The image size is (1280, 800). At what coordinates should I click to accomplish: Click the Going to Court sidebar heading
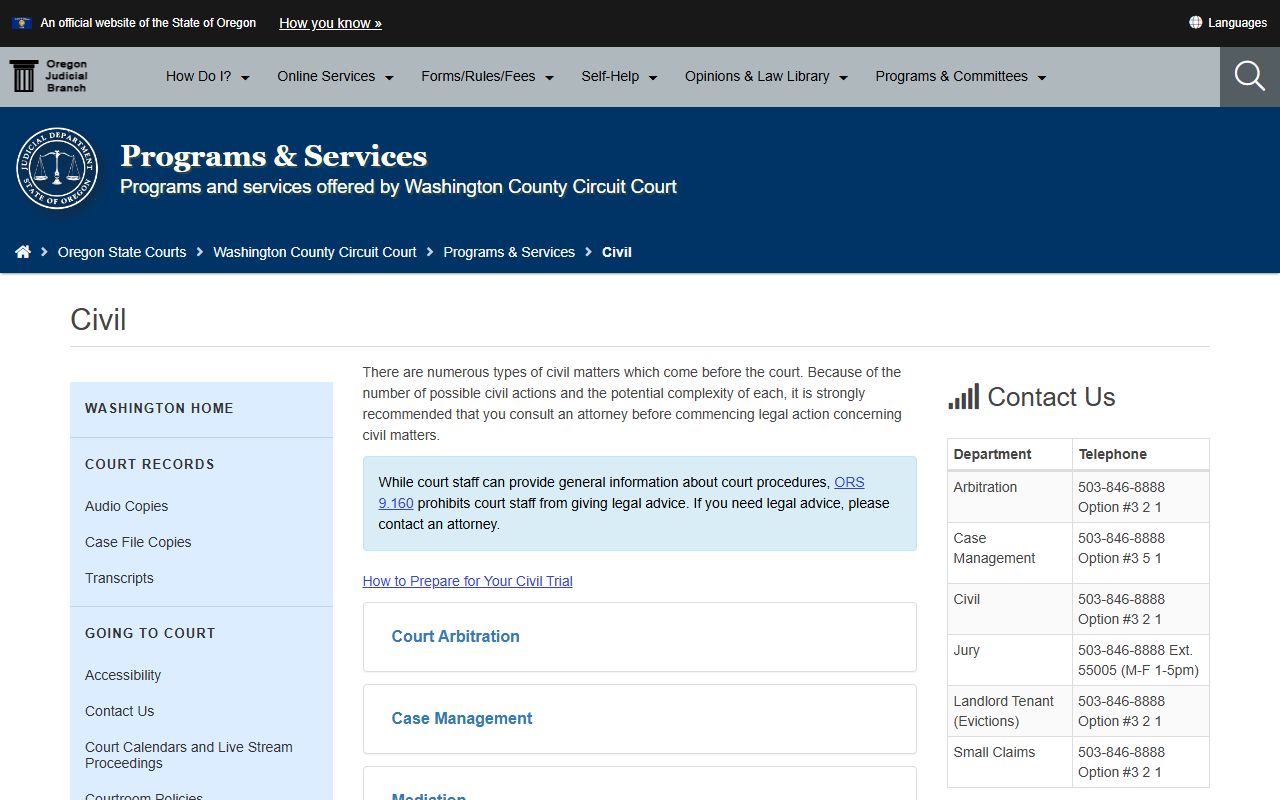point(150,633)
